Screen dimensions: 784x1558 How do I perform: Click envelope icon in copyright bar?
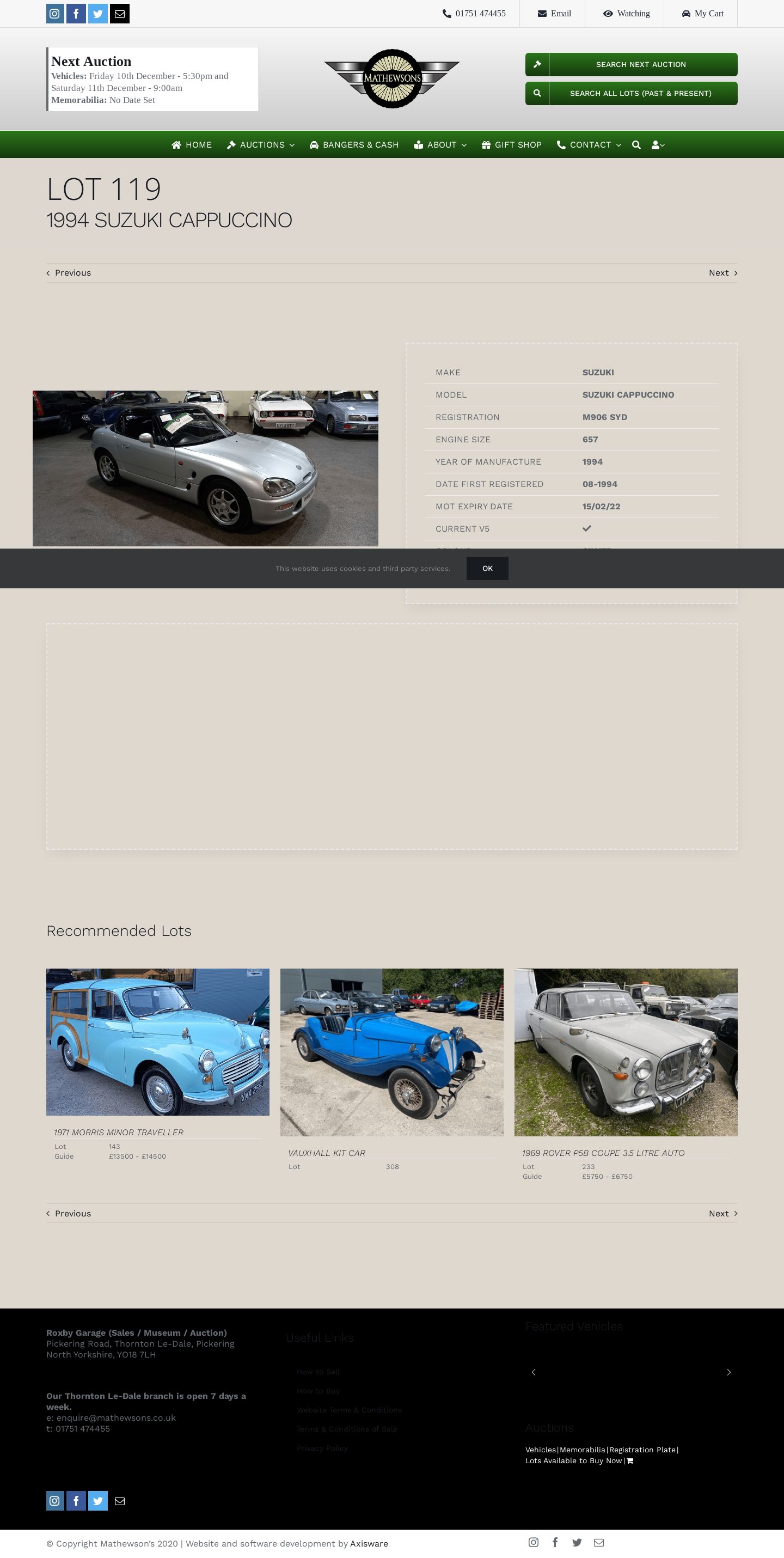coord(598,1542)
